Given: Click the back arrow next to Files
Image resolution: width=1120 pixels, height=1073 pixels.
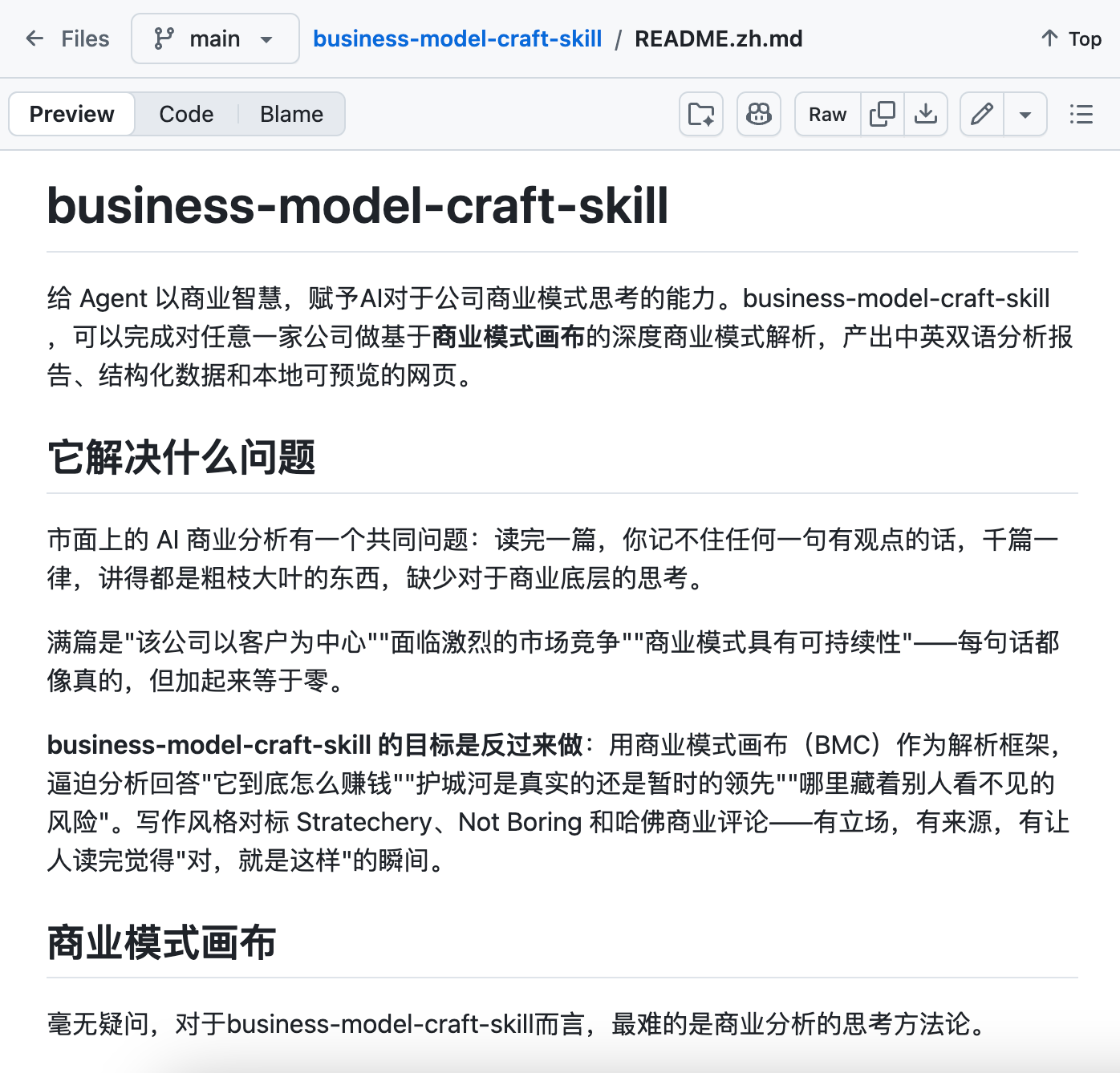Looking at the screenshot, I should pyautogui.click(x=34, y=38).
